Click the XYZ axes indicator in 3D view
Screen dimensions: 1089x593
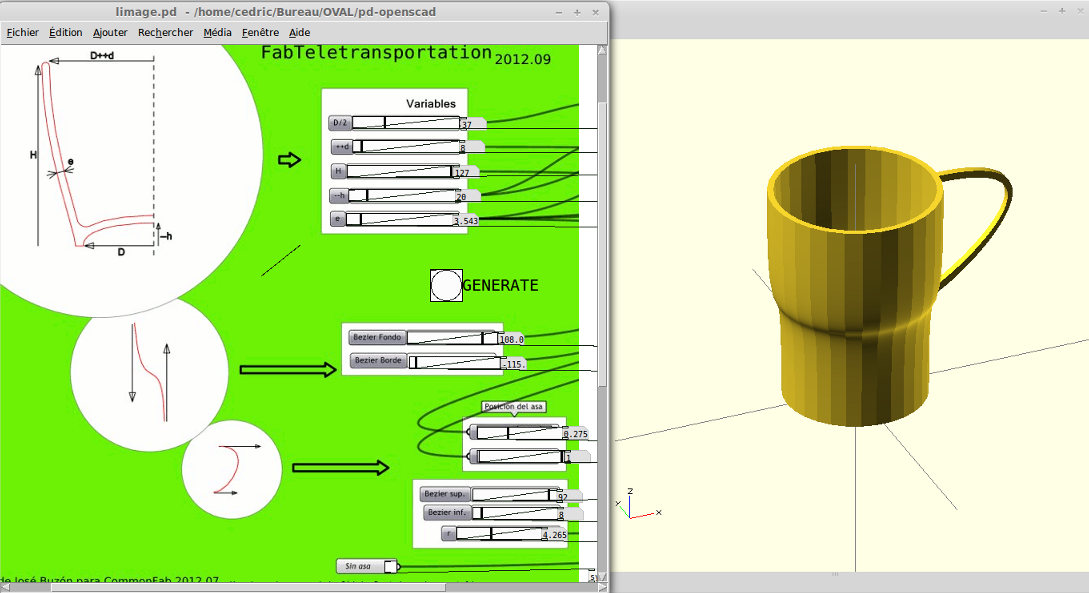point(635,509)
